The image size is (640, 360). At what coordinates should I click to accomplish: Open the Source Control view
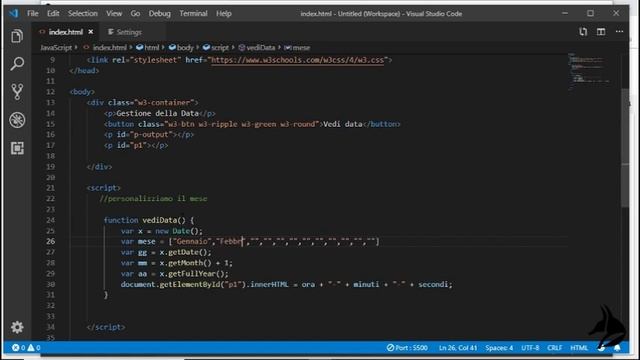tap(17, 92)
